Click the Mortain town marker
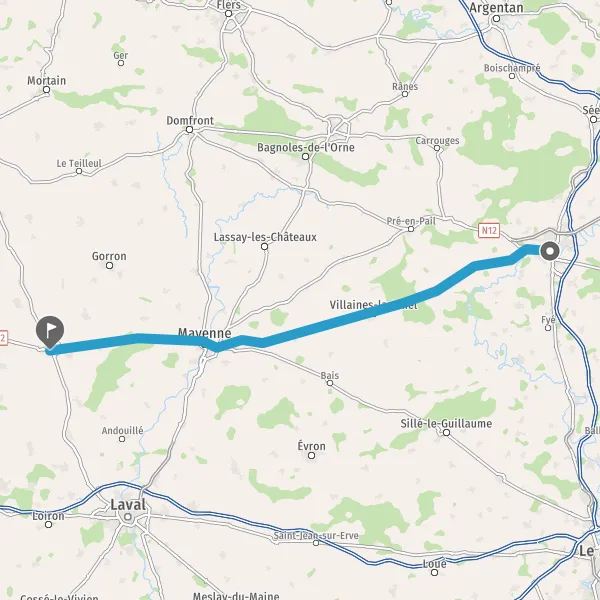 pyautogui.click(x=47, y=90)
